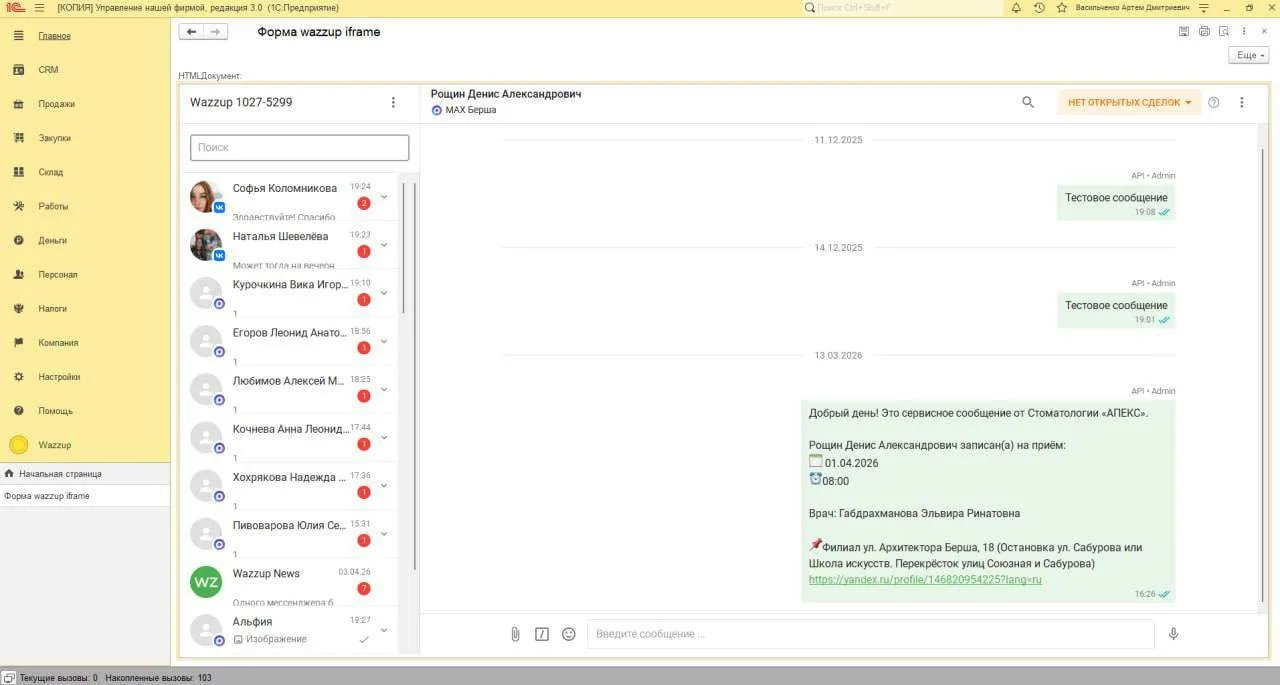
Task: Go back with the left arrow button
Action: (191, 32)
